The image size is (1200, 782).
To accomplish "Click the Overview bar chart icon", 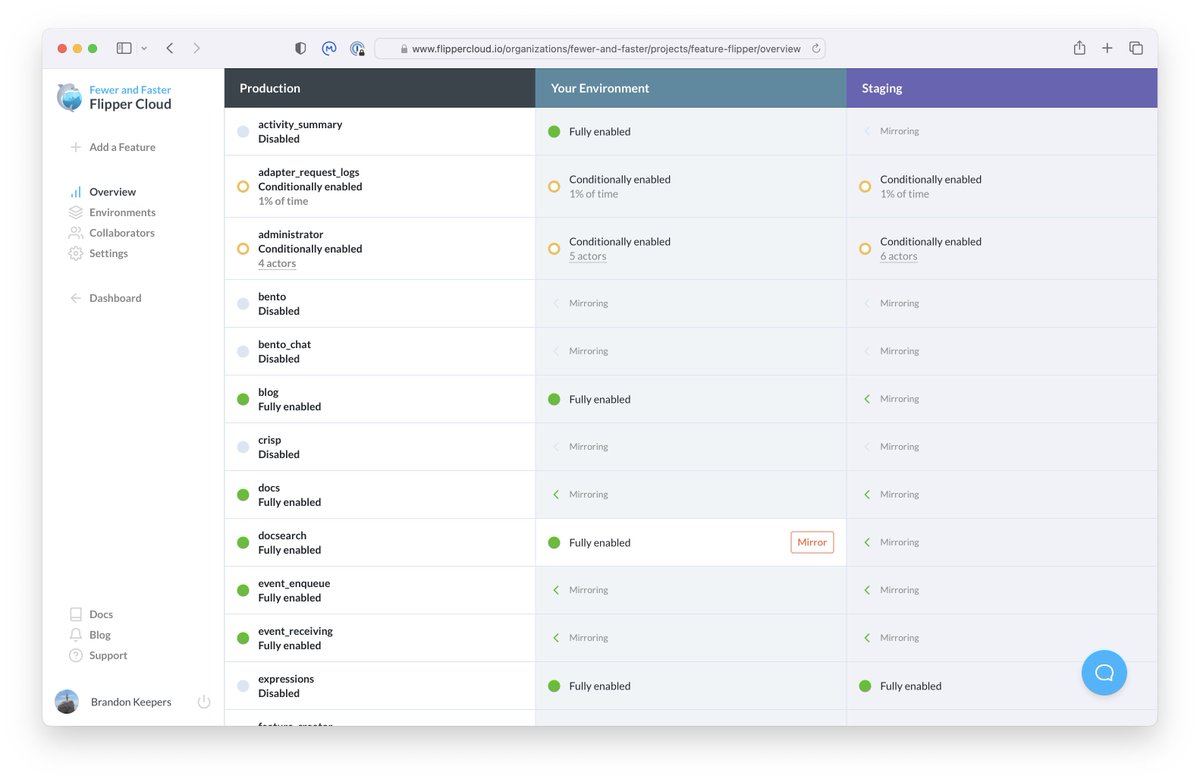I will point(75,192).
